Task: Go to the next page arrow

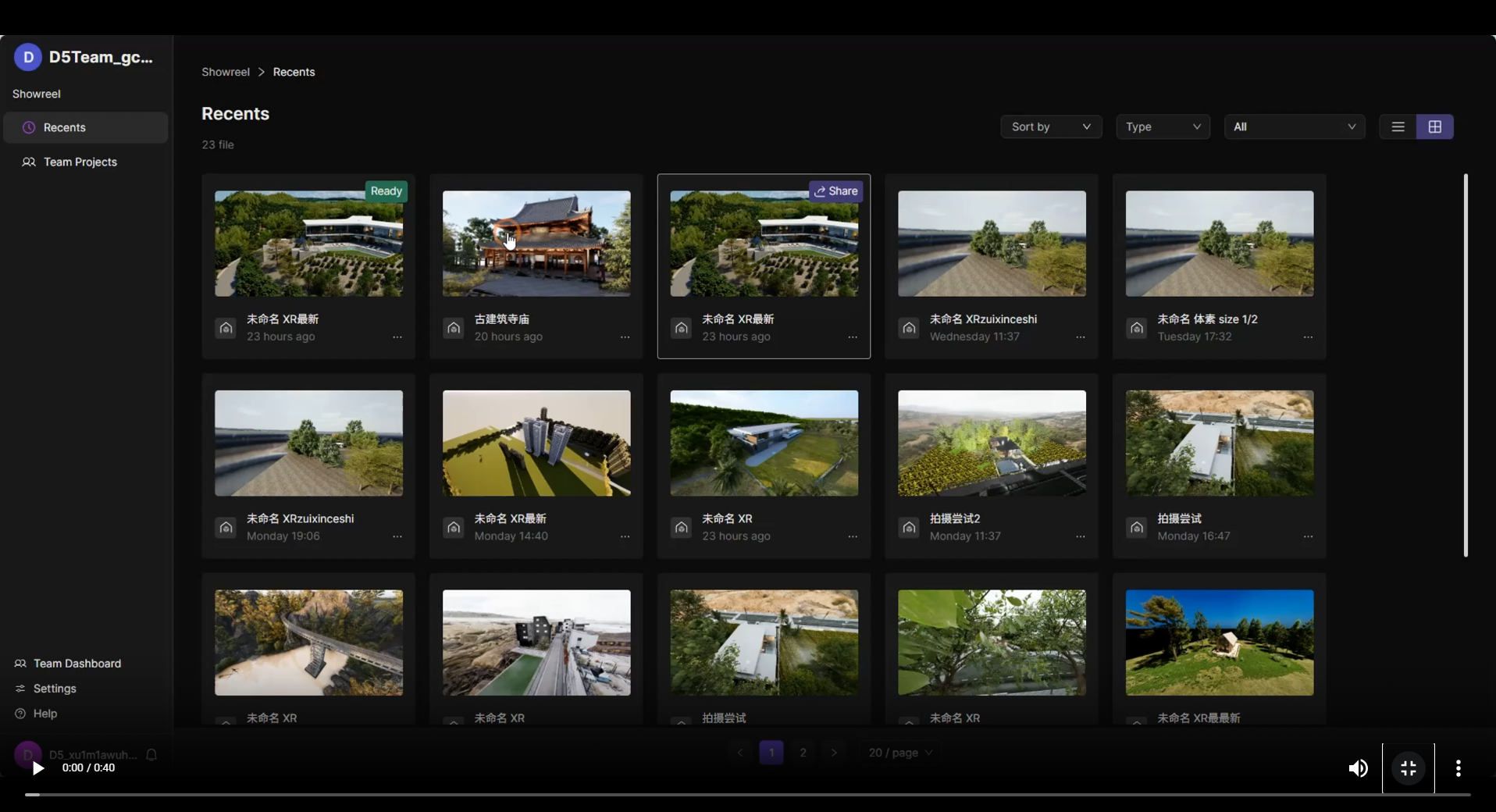Action: [x=834, y=753]
